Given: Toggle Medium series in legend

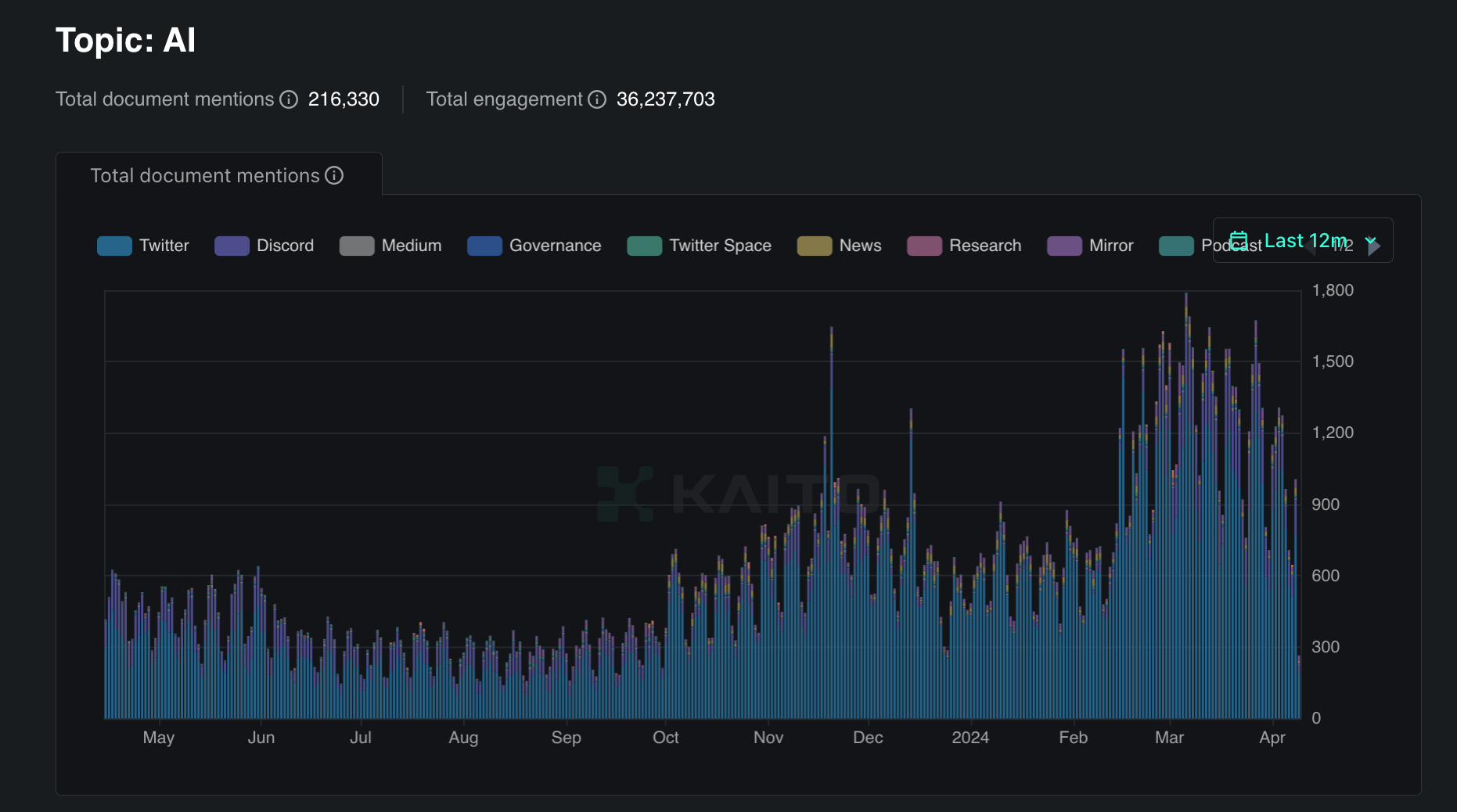Looking at the screenshot, I should [390, 246].
